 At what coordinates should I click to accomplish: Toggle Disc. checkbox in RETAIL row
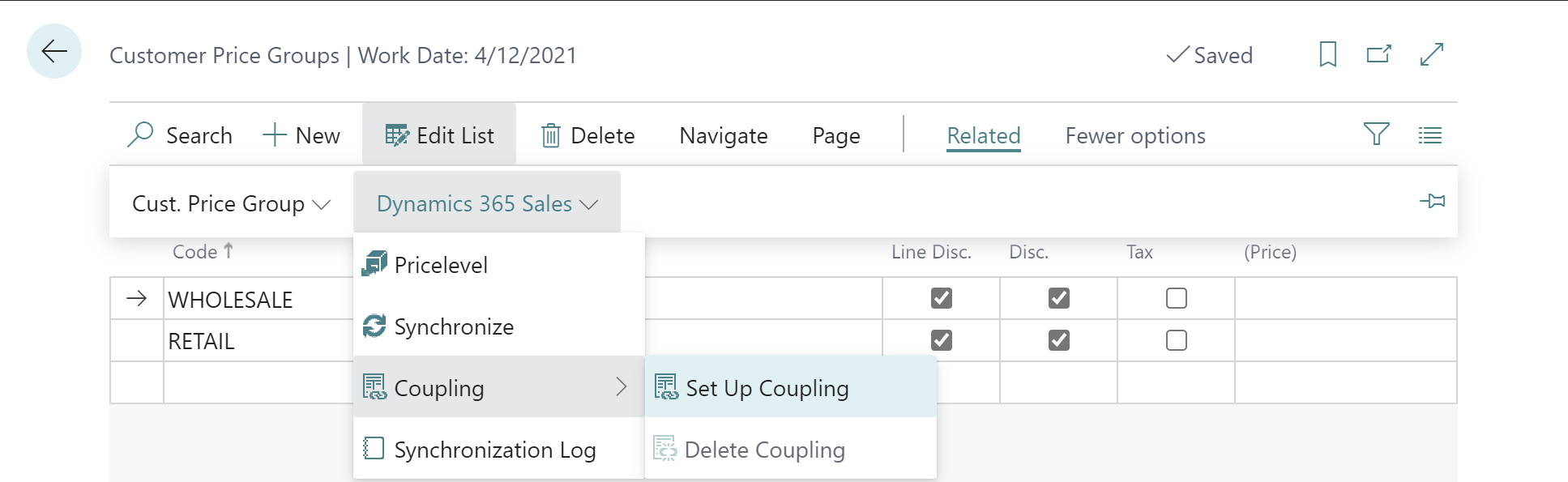[1058, 340]
